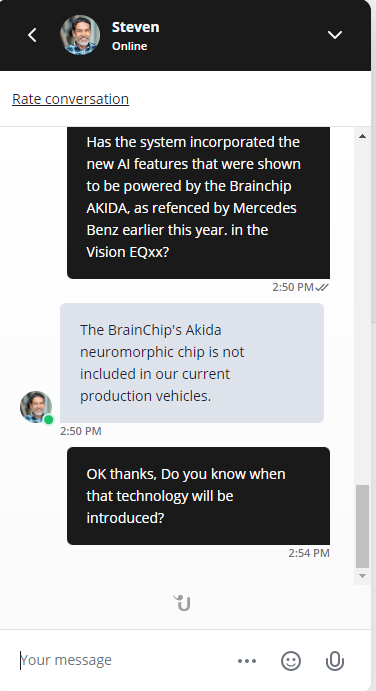
Task: Click Steven's avatar beside the gray message
Action: click(x=36, y=407)
